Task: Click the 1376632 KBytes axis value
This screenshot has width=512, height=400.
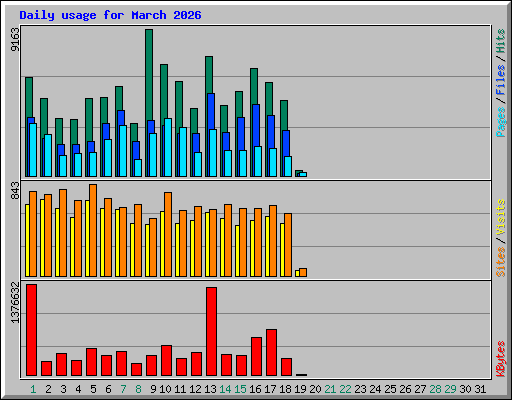Action: point(15,303)
